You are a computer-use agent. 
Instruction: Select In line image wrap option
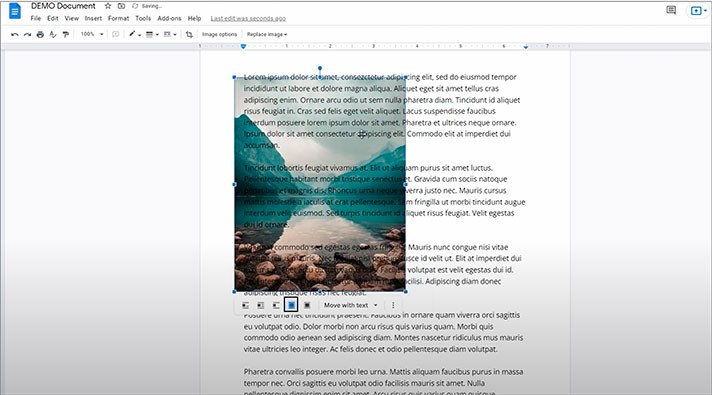click(x=246, y=306)
